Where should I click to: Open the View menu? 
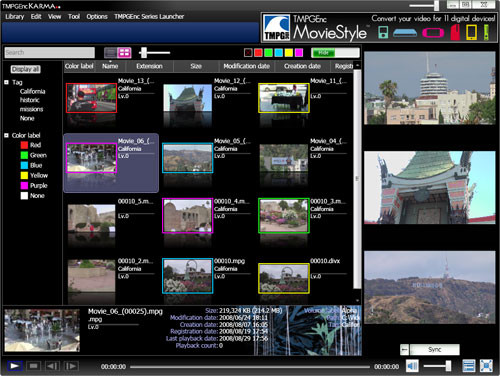point(54,16)
